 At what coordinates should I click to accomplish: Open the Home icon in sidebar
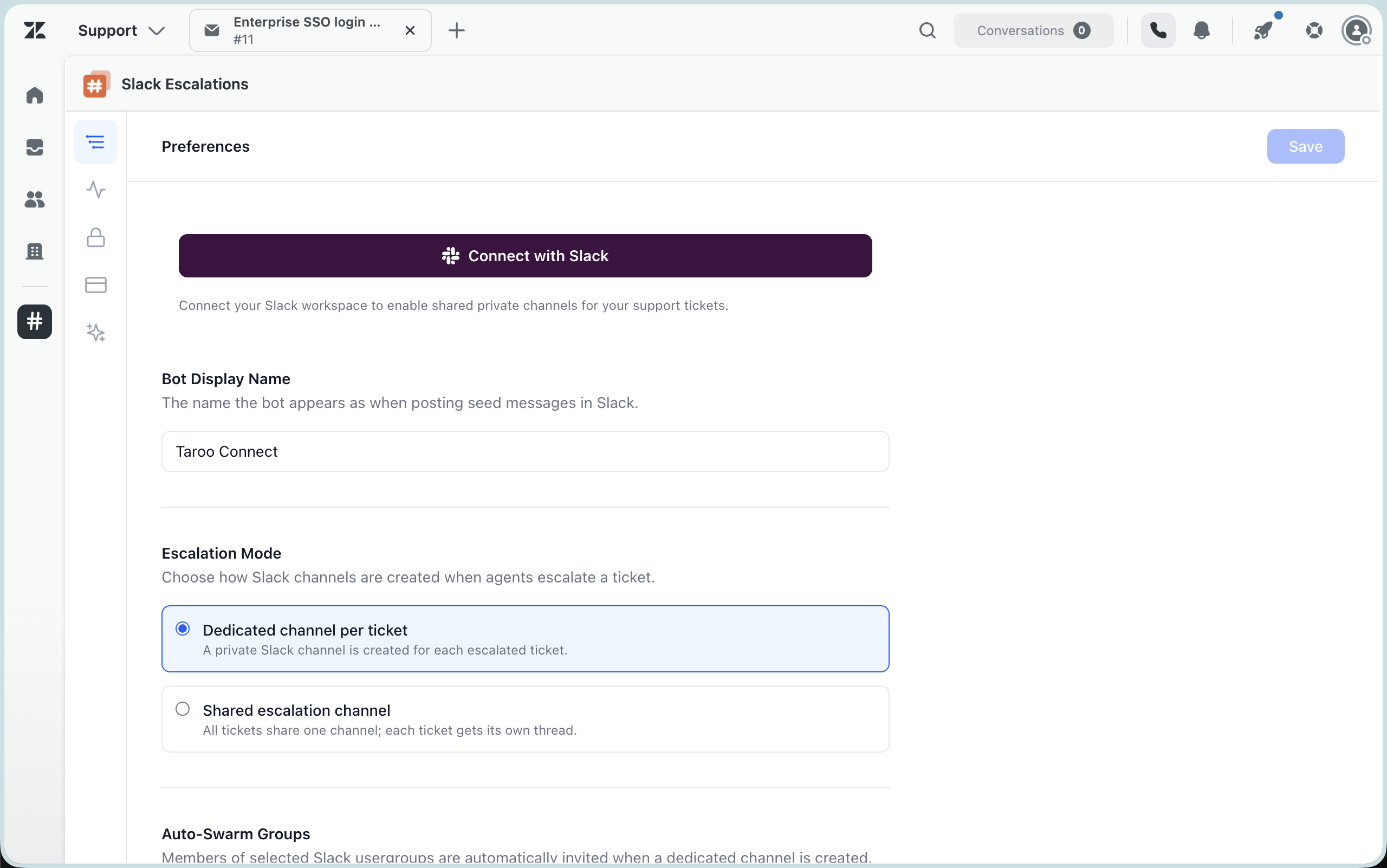(35, 95)
